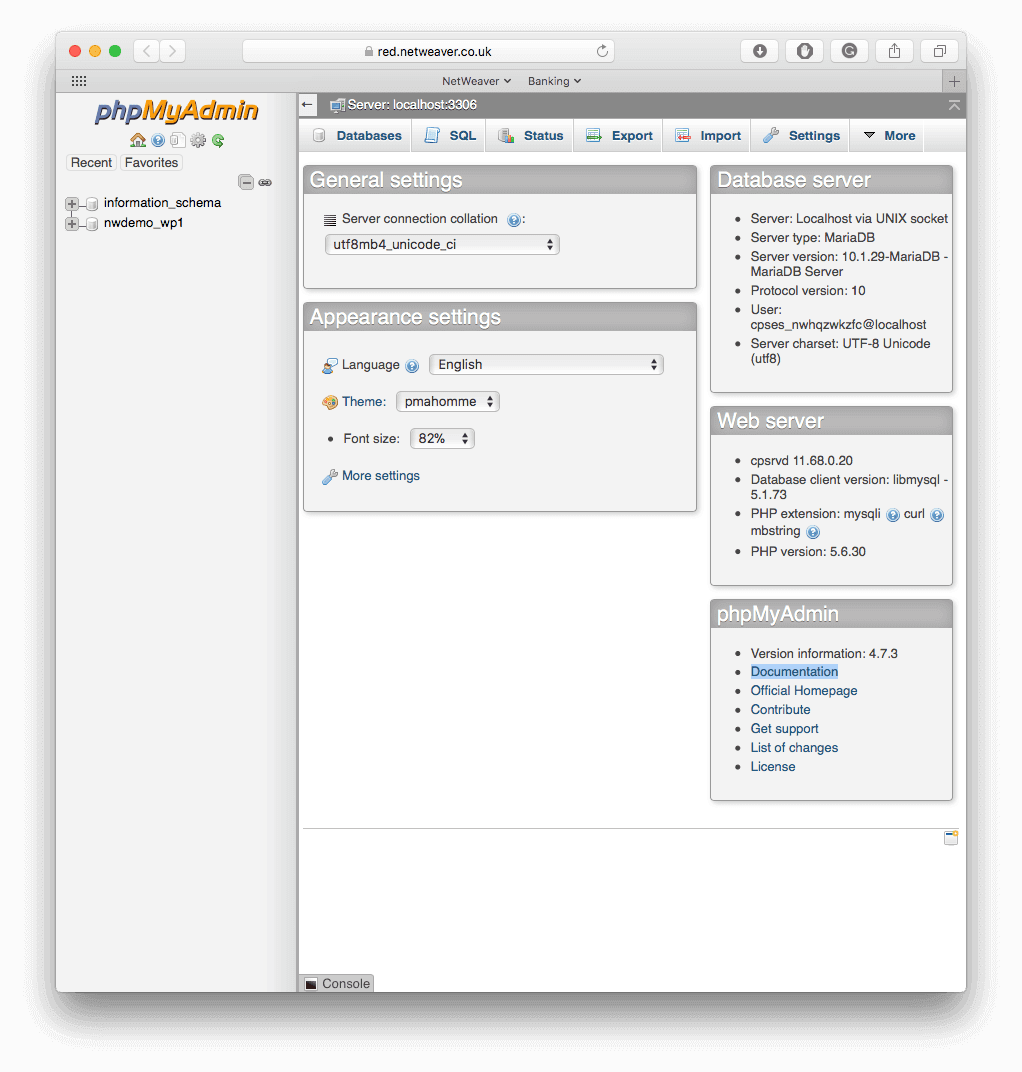Open Safari downloads icon
1022x1072 pixels.
[x=759, y=51]
